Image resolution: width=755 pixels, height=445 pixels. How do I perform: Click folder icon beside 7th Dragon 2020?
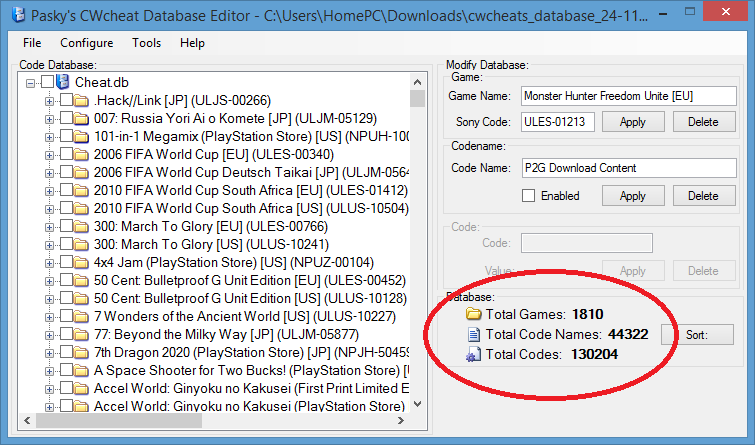[82, 352]
